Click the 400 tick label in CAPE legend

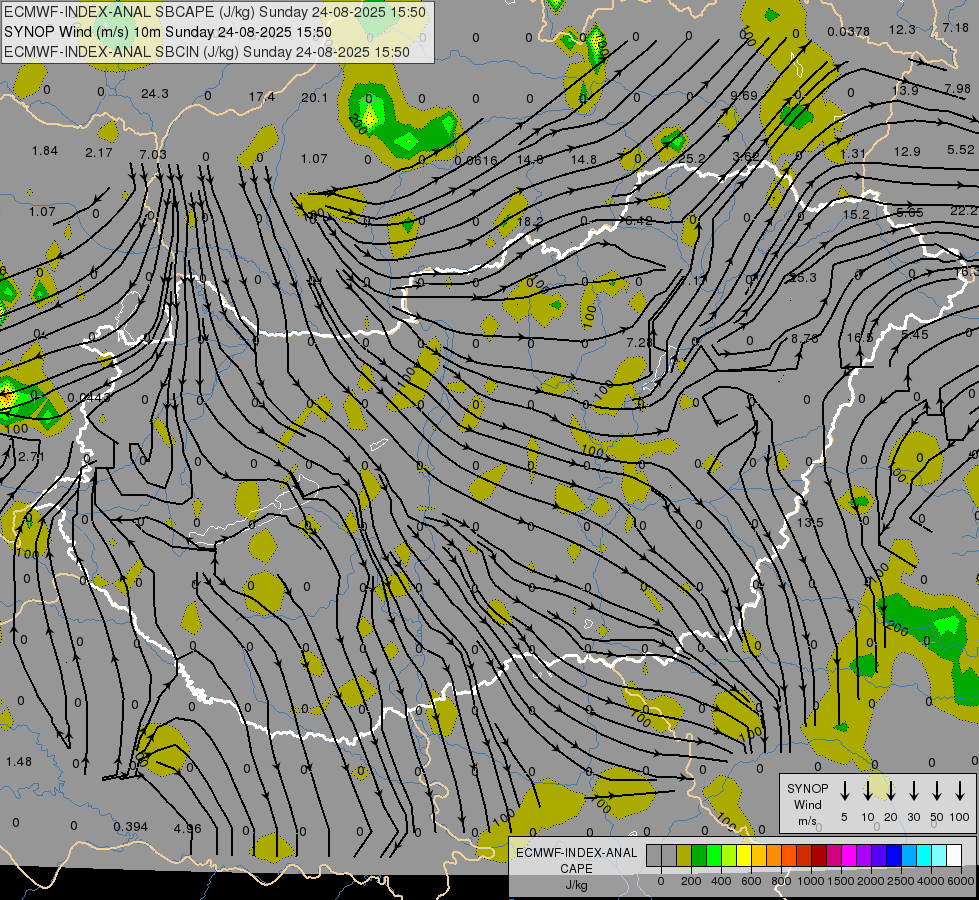click(x=721, y=881)
